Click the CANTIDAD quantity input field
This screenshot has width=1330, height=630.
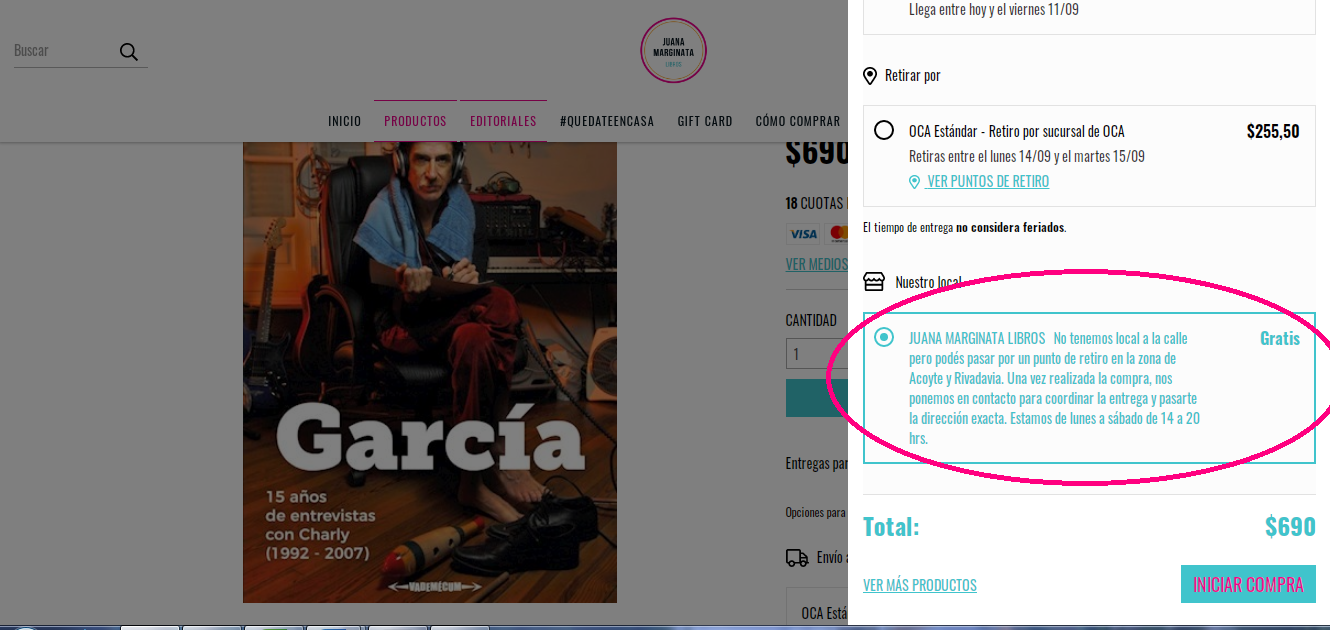(817, 353)
